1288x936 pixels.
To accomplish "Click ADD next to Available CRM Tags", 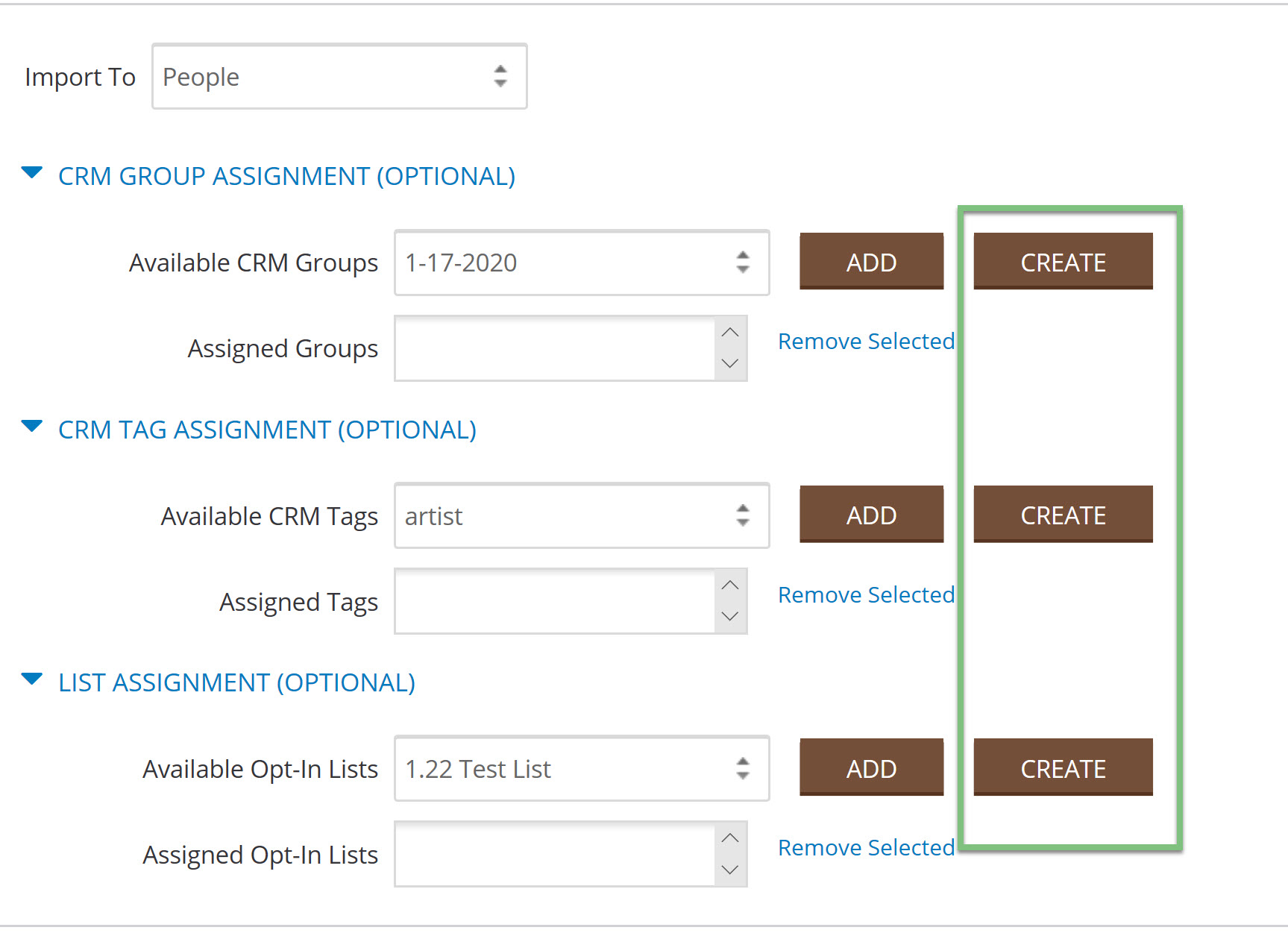I will pos(872,515).
